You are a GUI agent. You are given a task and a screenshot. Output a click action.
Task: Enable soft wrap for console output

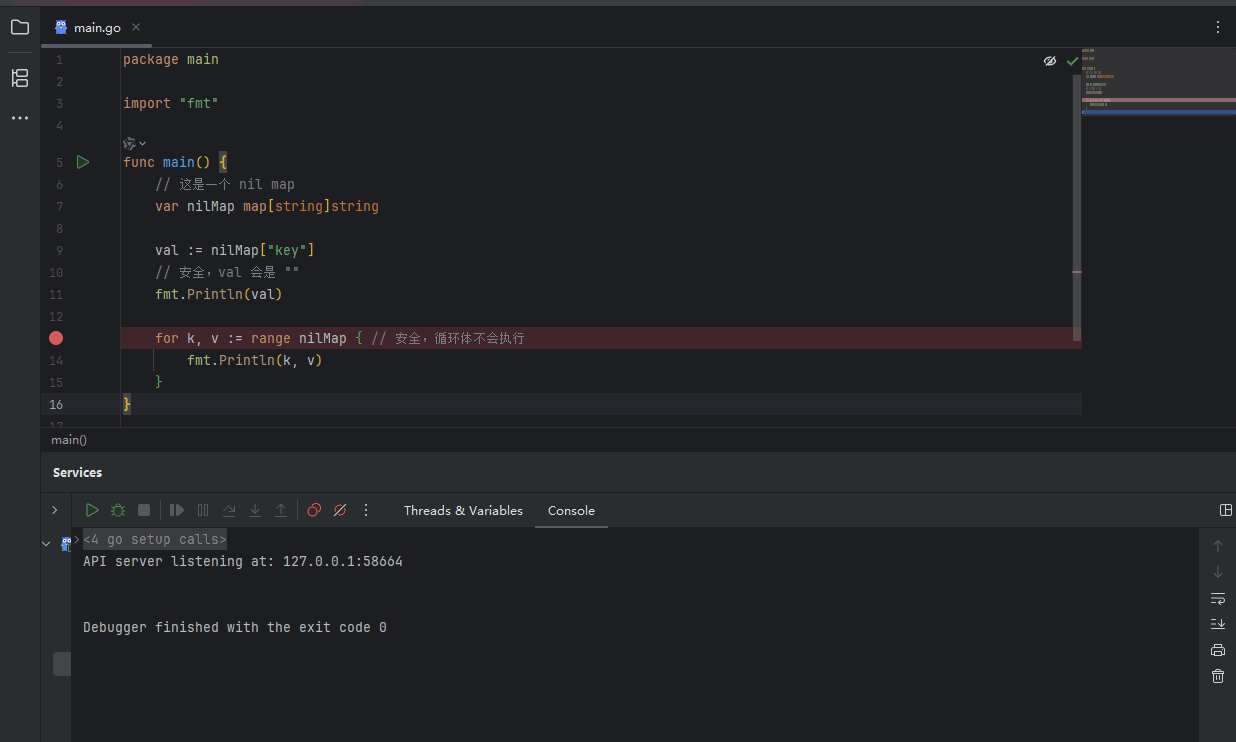[1217, 598]
